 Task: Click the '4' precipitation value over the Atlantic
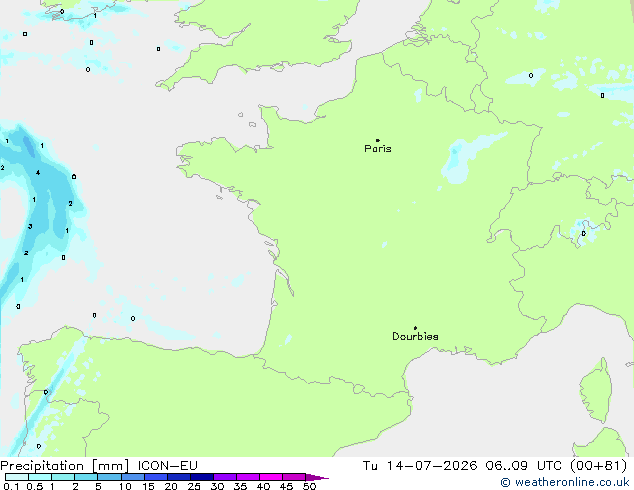click(x=38, y=173)
